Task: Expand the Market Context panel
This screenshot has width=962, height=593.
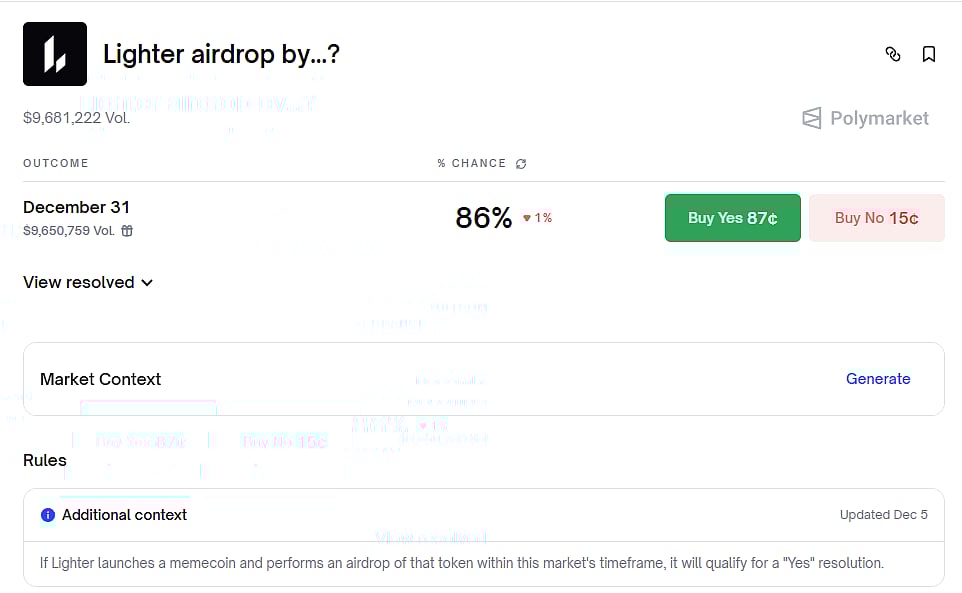Action: coord(100,379)
